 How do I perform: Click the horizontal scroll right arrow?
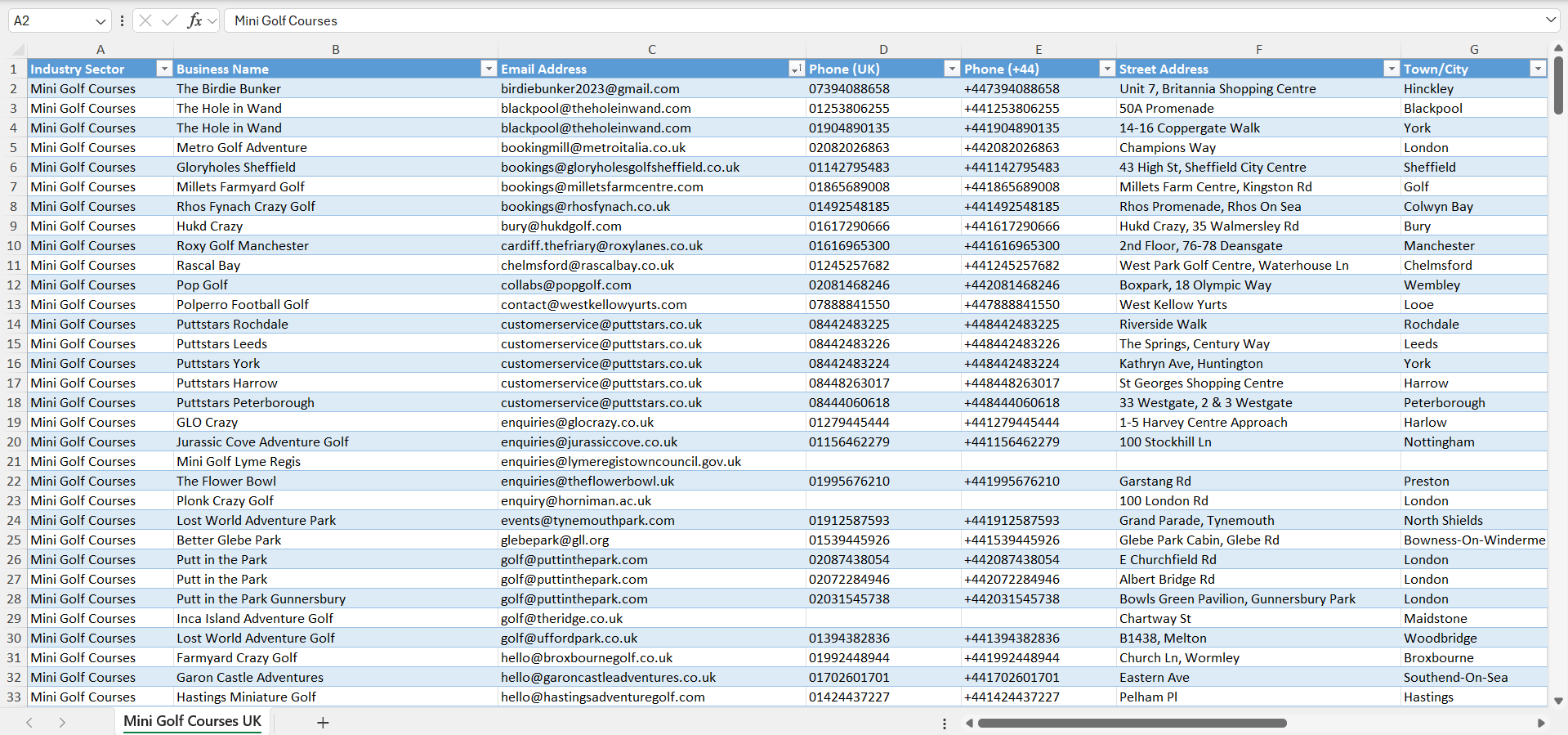(1541, 723)
